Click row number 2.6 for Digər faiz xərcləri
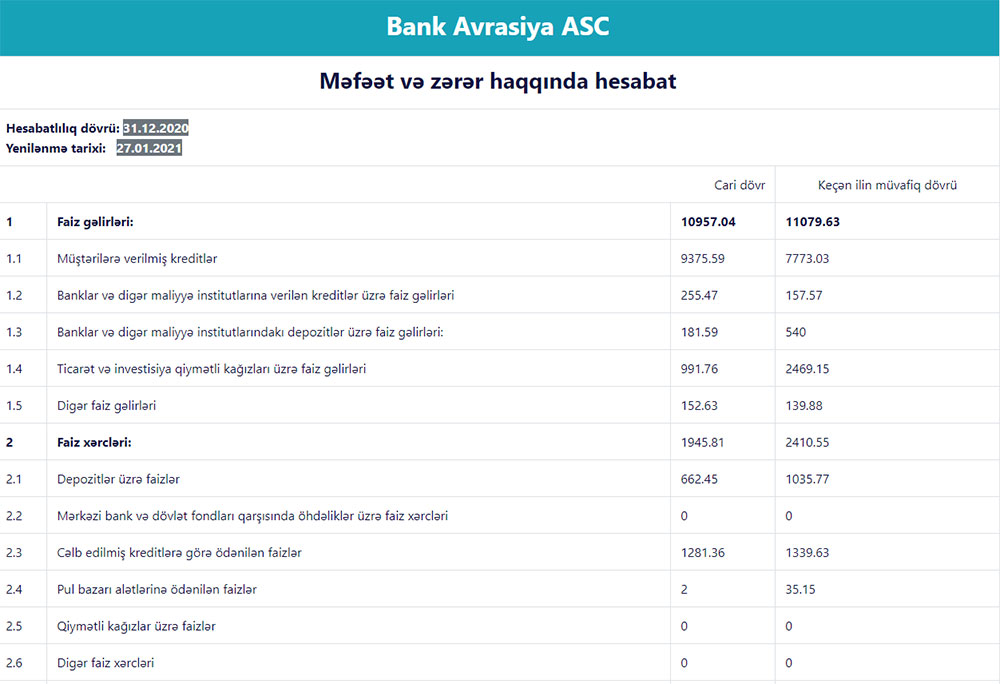 pos(14,663)
